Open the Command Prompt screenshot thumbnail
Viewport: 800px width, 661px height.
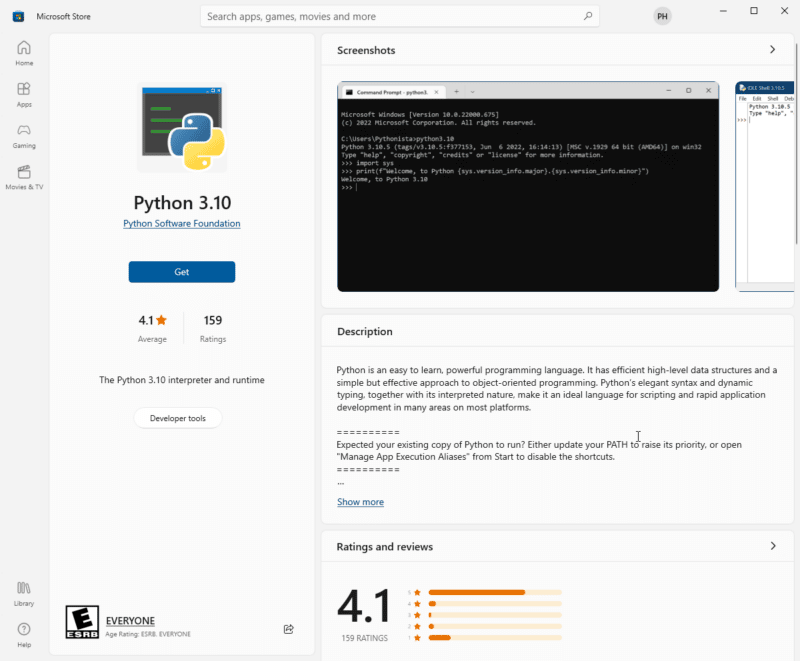click(x=528, y=187)
